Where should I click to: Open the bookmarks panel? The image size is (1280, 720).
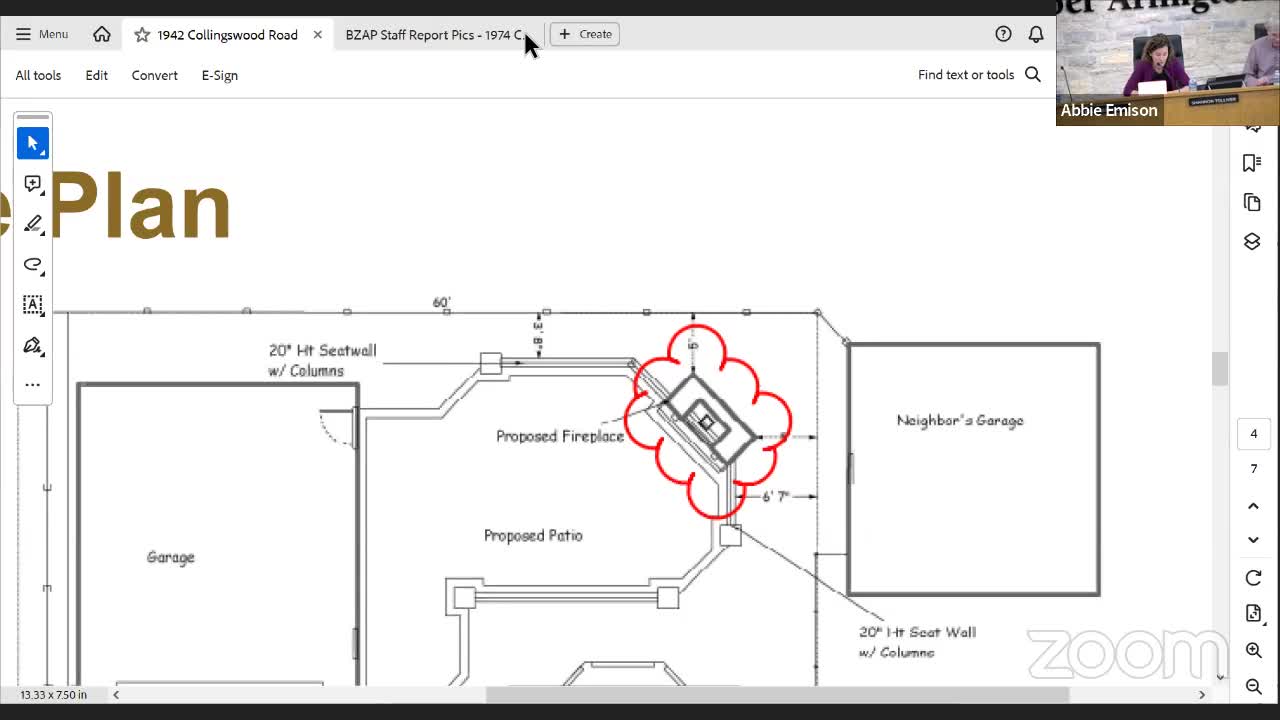tap(1252, 163)
